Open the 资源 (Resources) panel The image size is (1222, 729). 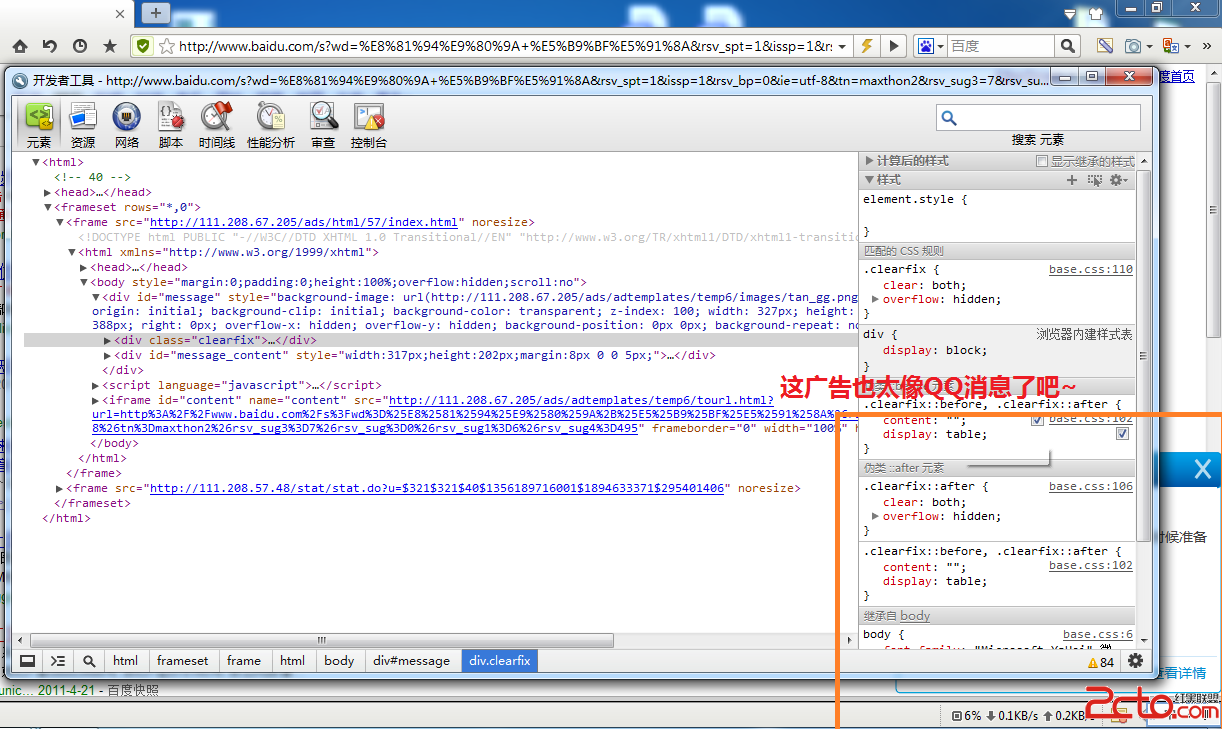click(x=83, y=125)
